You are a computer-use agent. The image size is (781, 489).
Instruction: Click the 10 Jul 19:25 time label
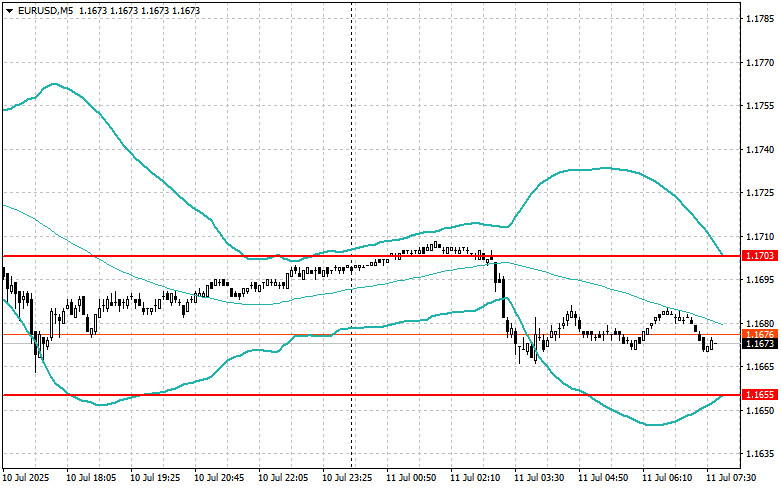[155, 478]
